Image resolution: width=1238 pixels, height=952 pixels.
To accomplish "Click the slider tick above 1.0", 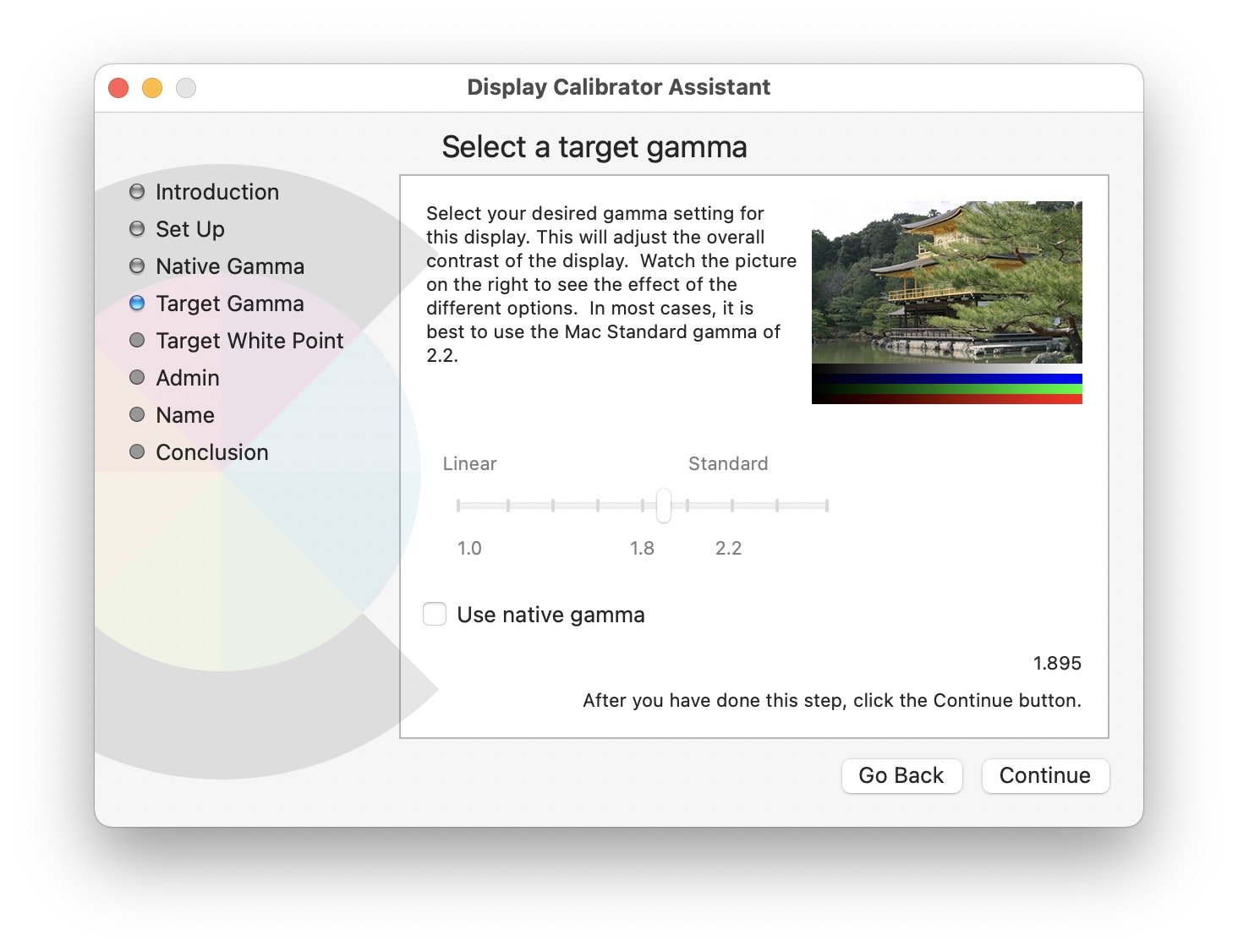I will [x=457, y=506].
